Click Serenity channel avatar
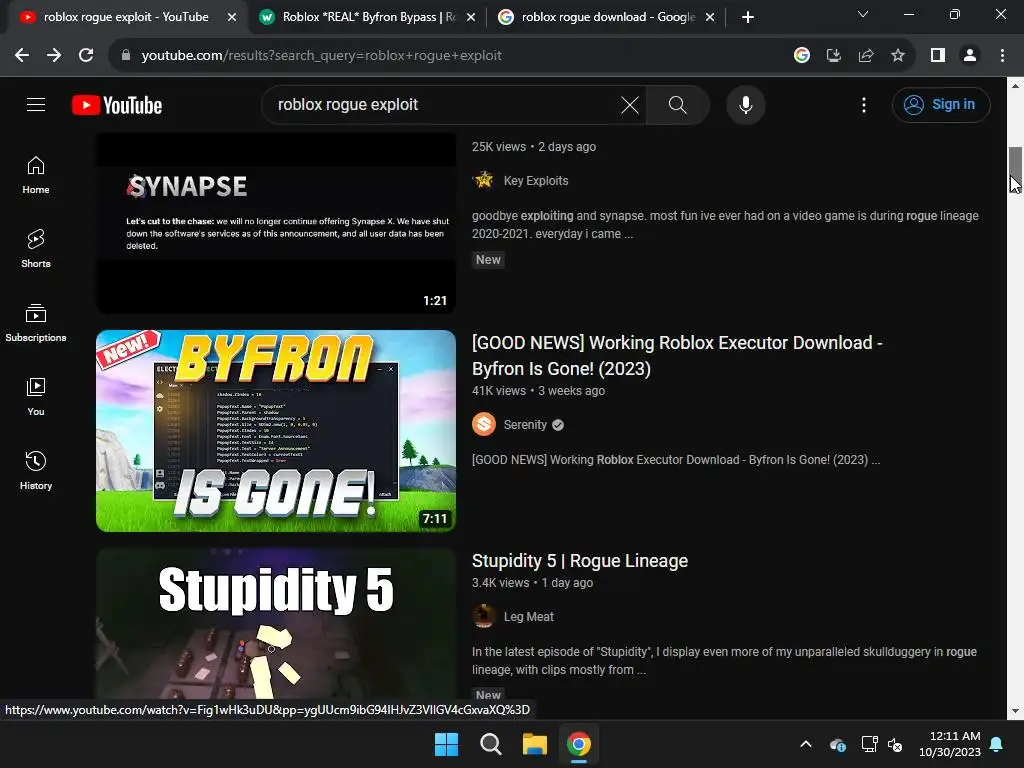 pyautogui.click(x=484, y=424)
